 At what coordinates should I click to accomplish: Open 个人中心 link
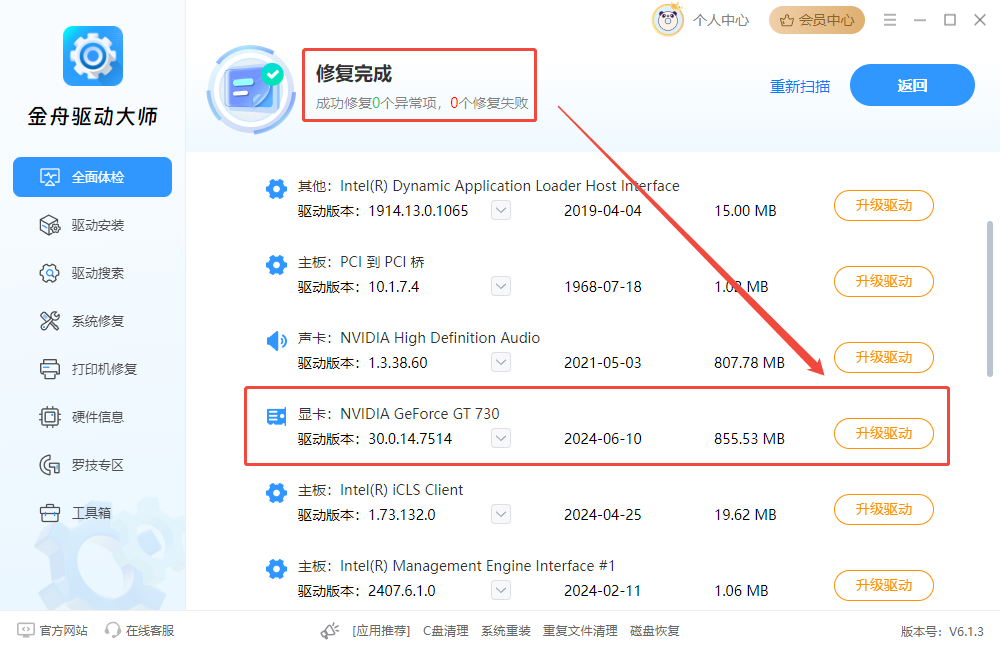(721, 20)
